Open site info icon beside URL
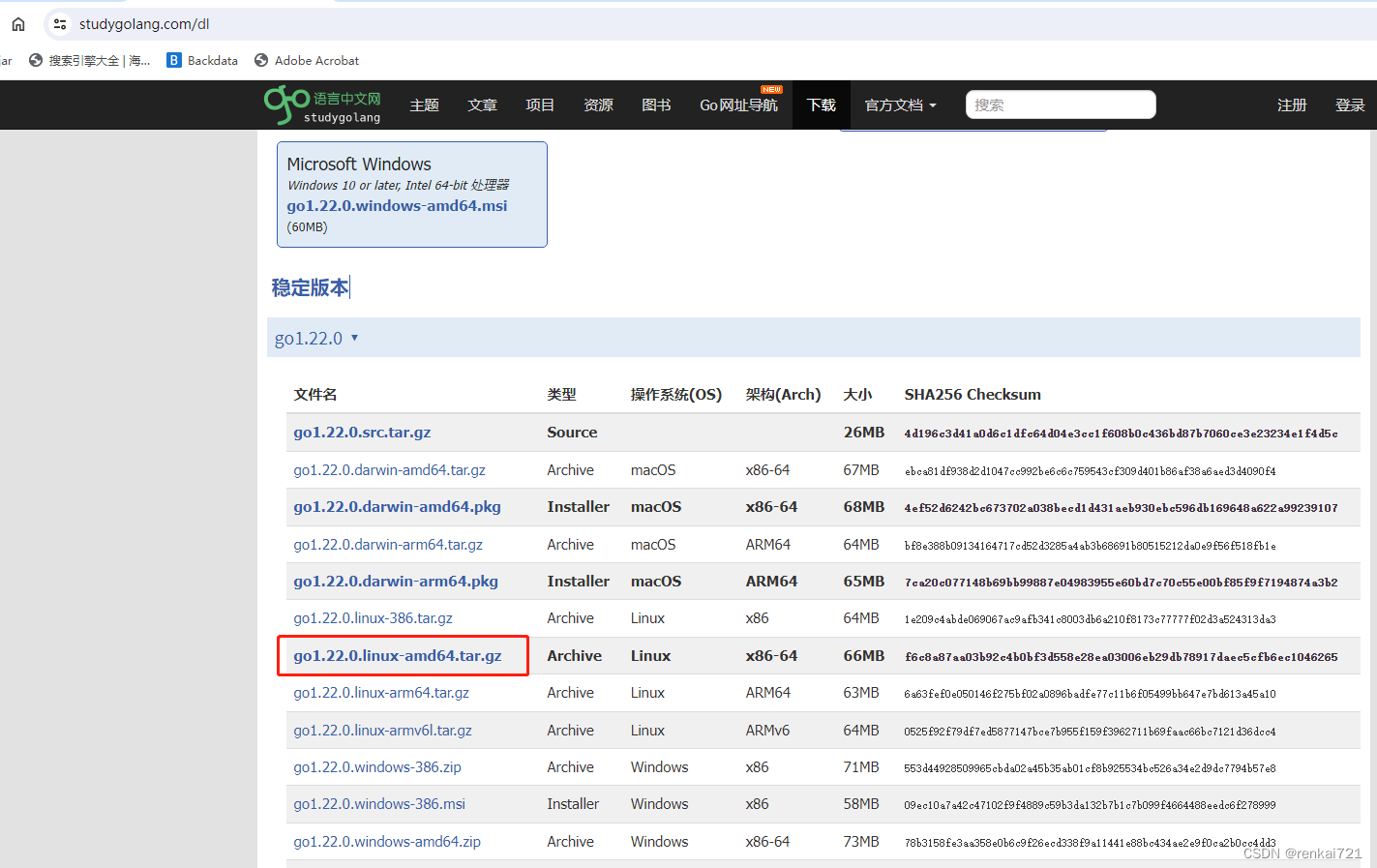Viewport: 1377px width, 868px height. [60, 24]
